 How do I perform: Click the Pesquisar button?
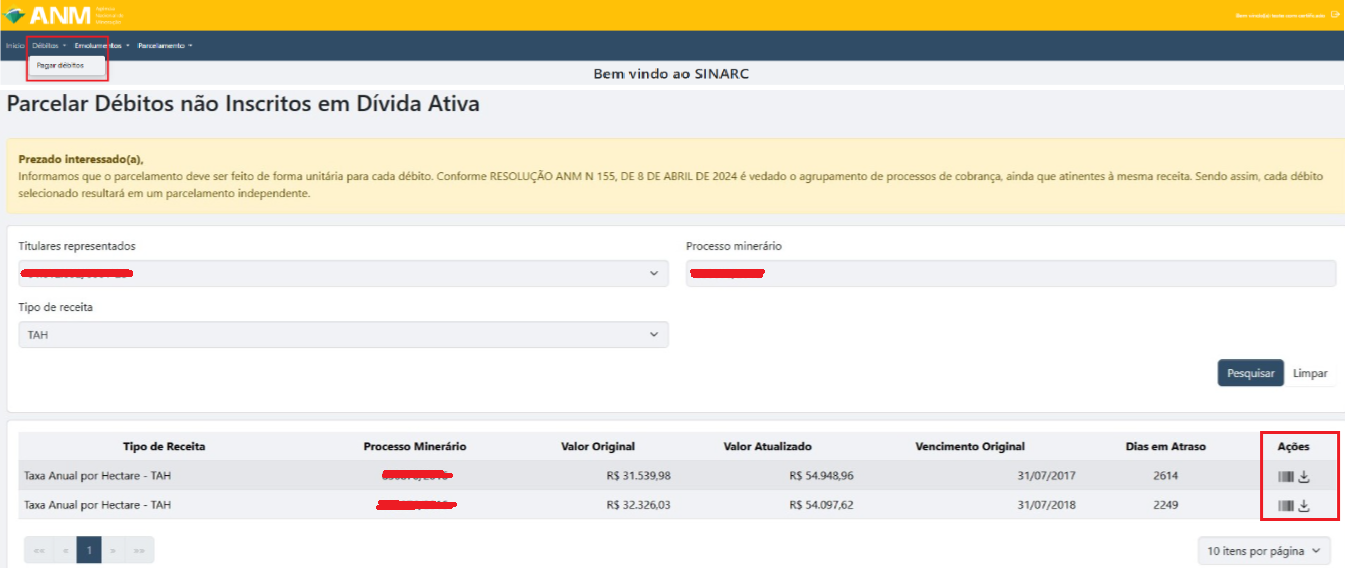1250,373
